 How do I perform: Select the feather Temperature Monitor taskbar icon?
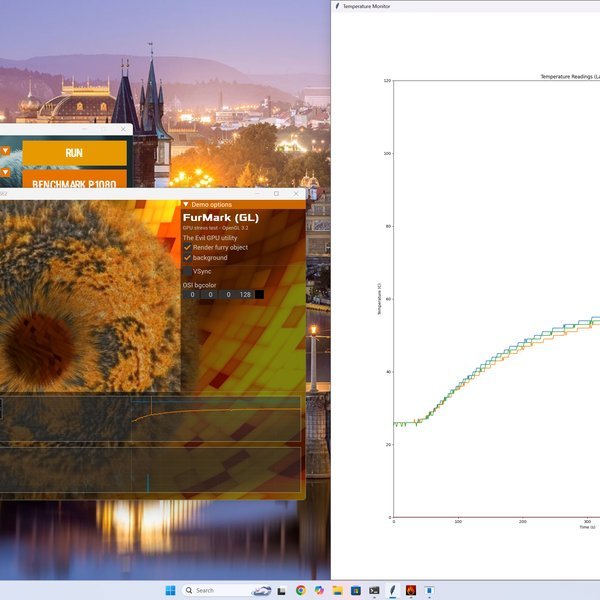coord(393,590)
